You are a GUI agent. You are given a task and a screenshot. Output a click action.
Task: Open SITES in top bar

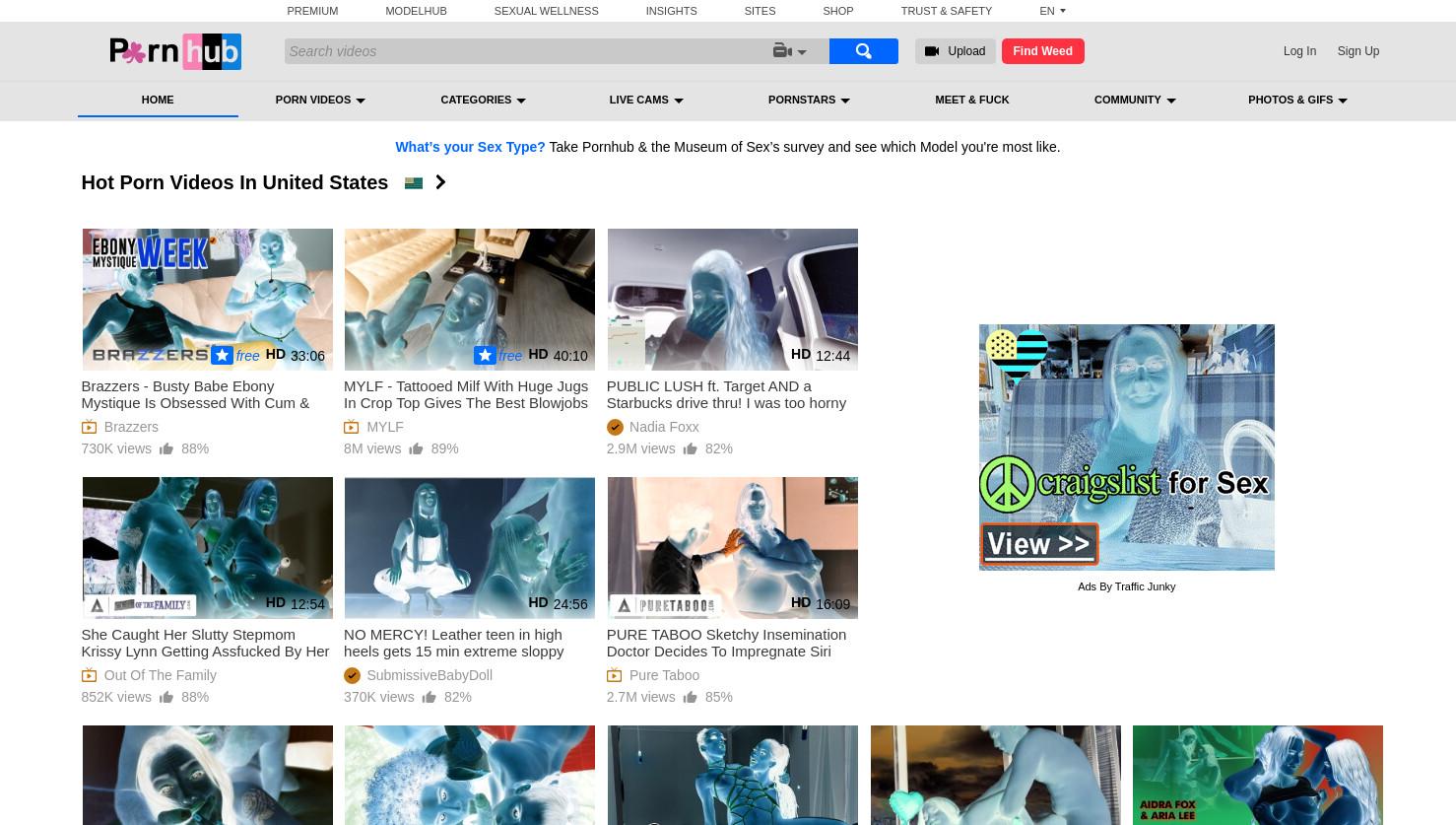coord(760,11)
